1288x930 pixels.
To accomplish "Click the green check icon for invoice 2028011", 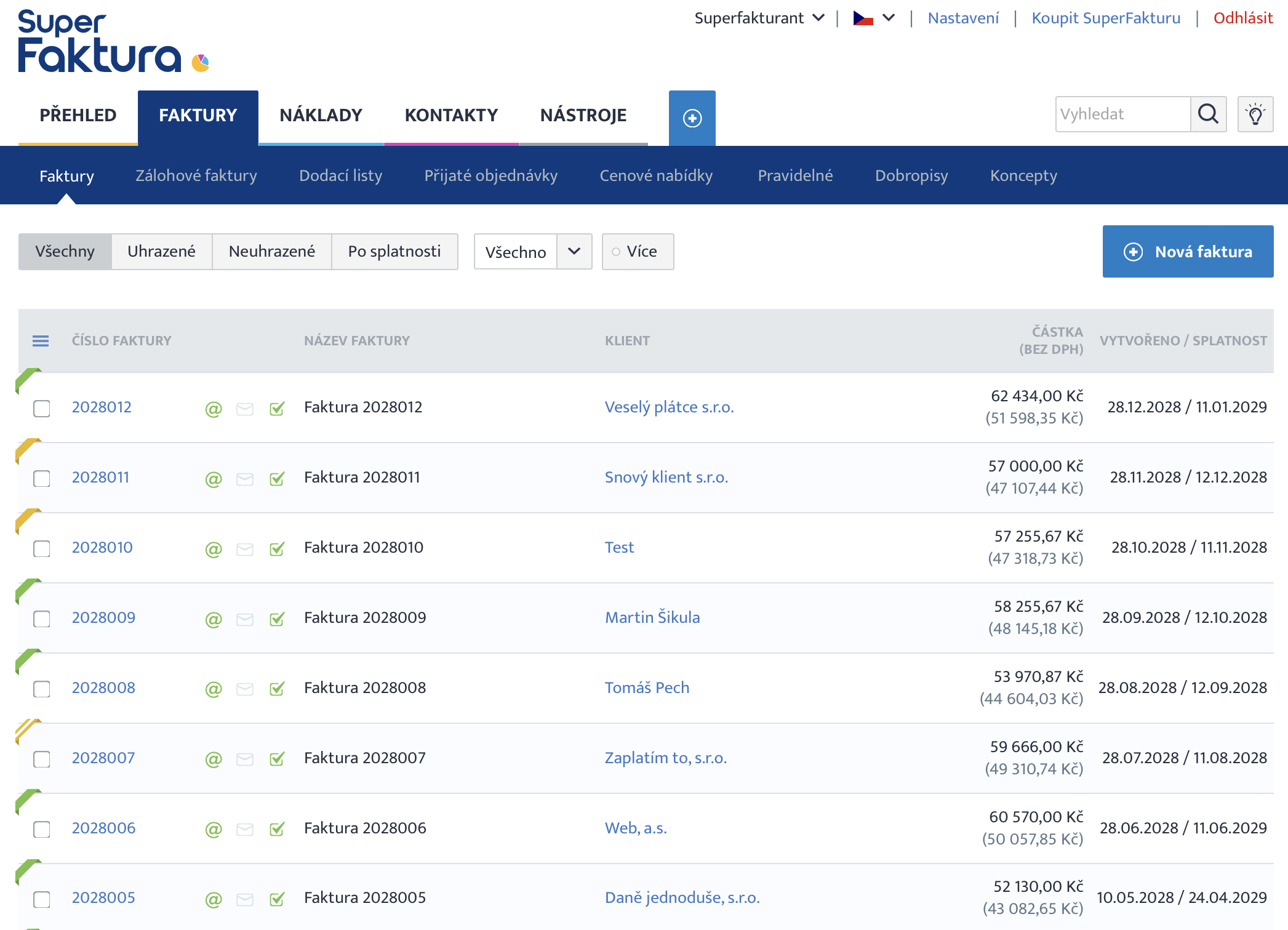I will (x=277, y=478).
